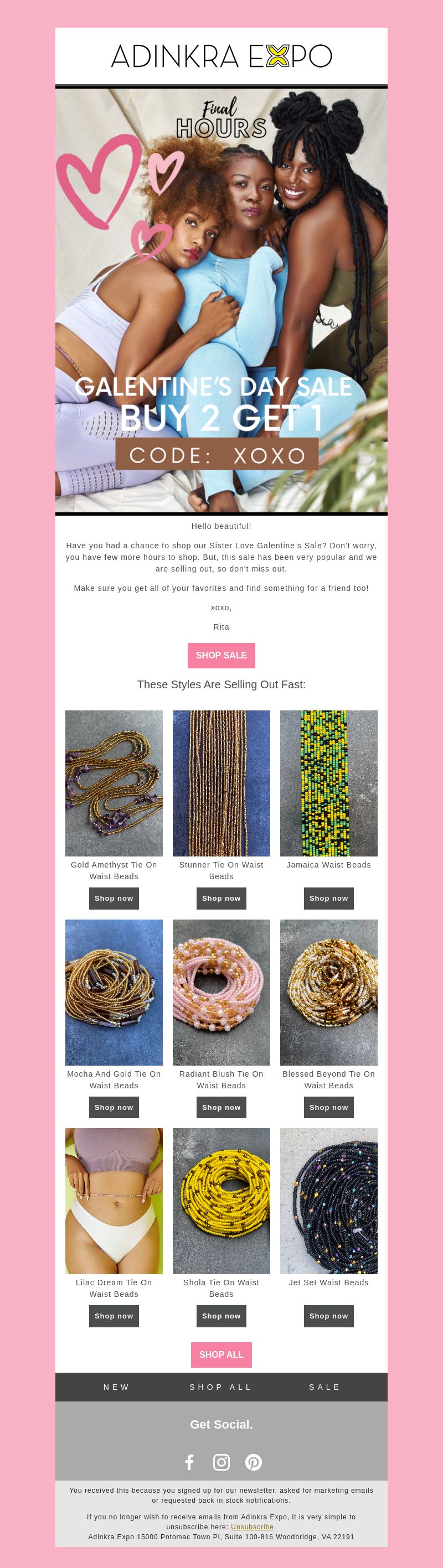Image resolution: width=443 pixels, height=1568 pixels.
Task: Select NEW in the footer navigation
Action: click(x=116, y=1387)
